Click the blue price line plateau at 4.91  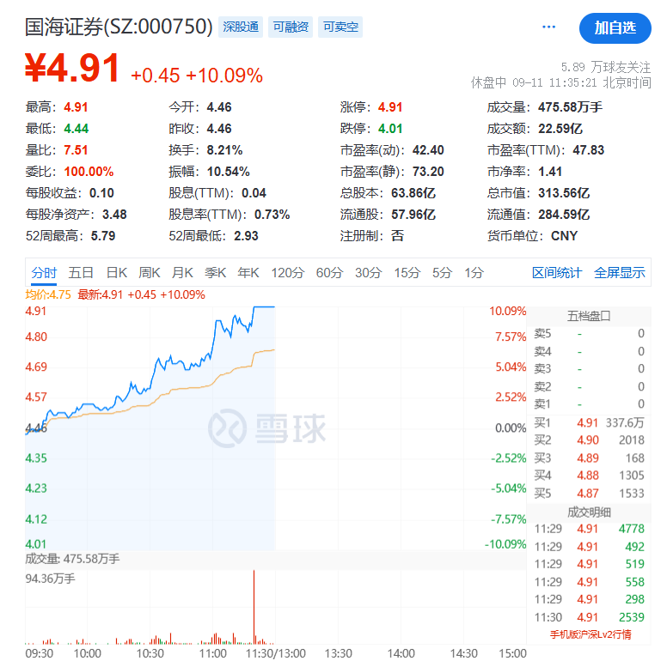264,307
